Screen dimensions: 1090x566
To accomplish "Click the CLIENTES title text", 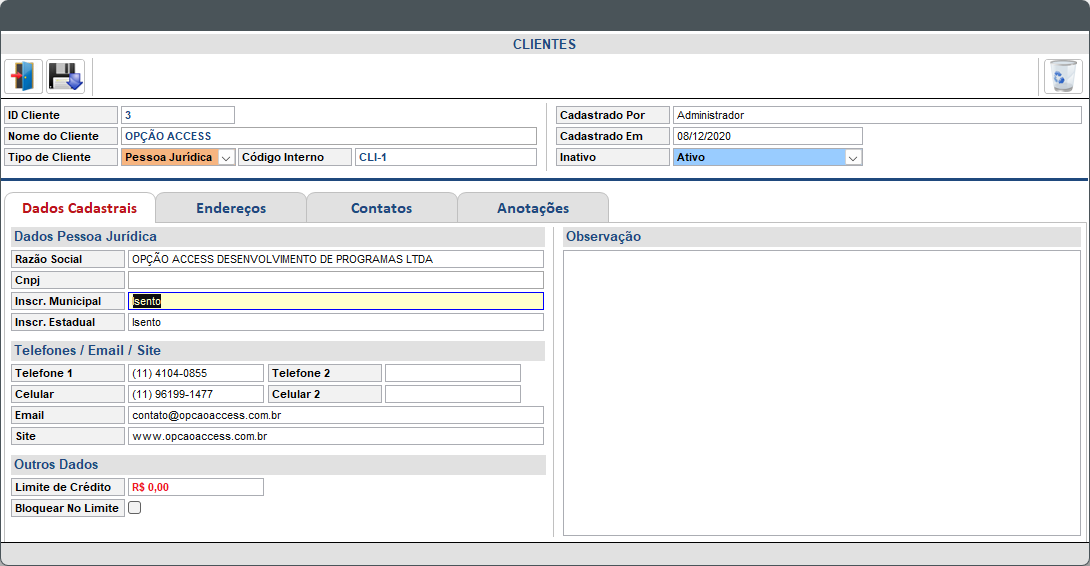I will click(544, 44).
